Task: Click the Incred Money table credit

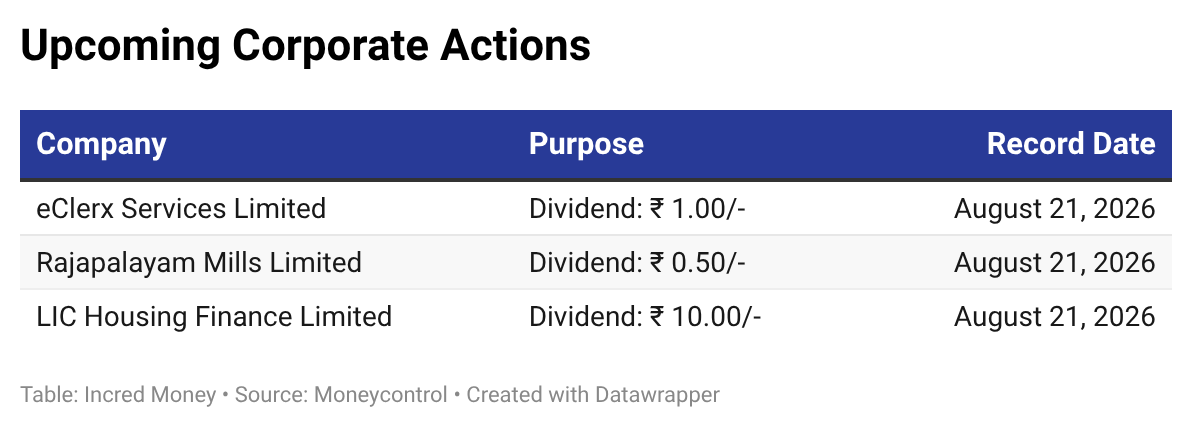Action: point(150,395)
